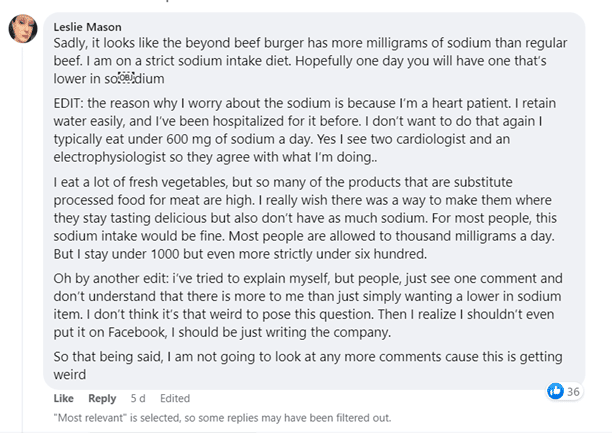612x433 pixels.
Task: Click the boxed OBJ placeholder character in 'sodium'
Action: coord(125,77)
